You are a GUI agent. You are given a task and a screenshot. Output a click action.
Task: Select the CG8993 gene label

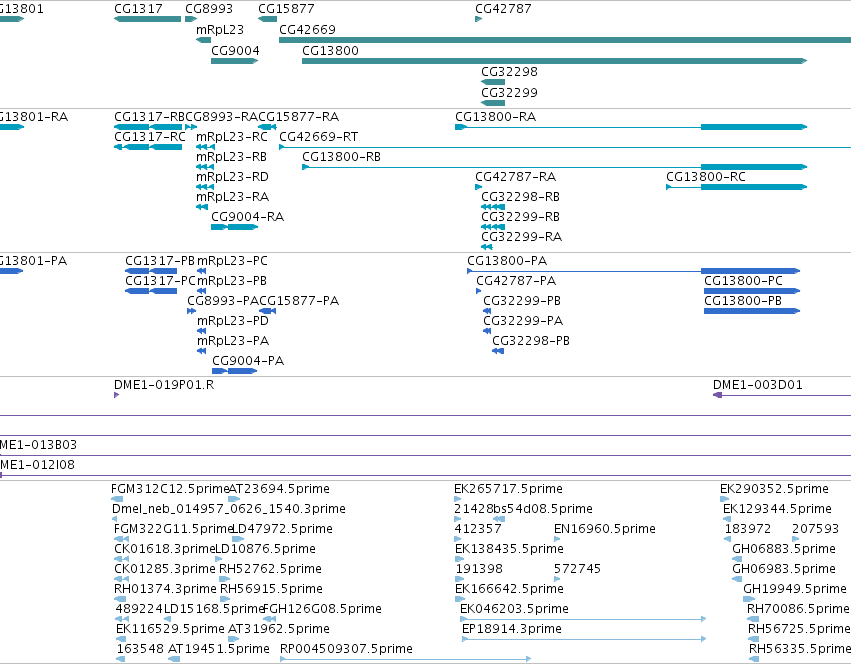(x=209, y=9)
